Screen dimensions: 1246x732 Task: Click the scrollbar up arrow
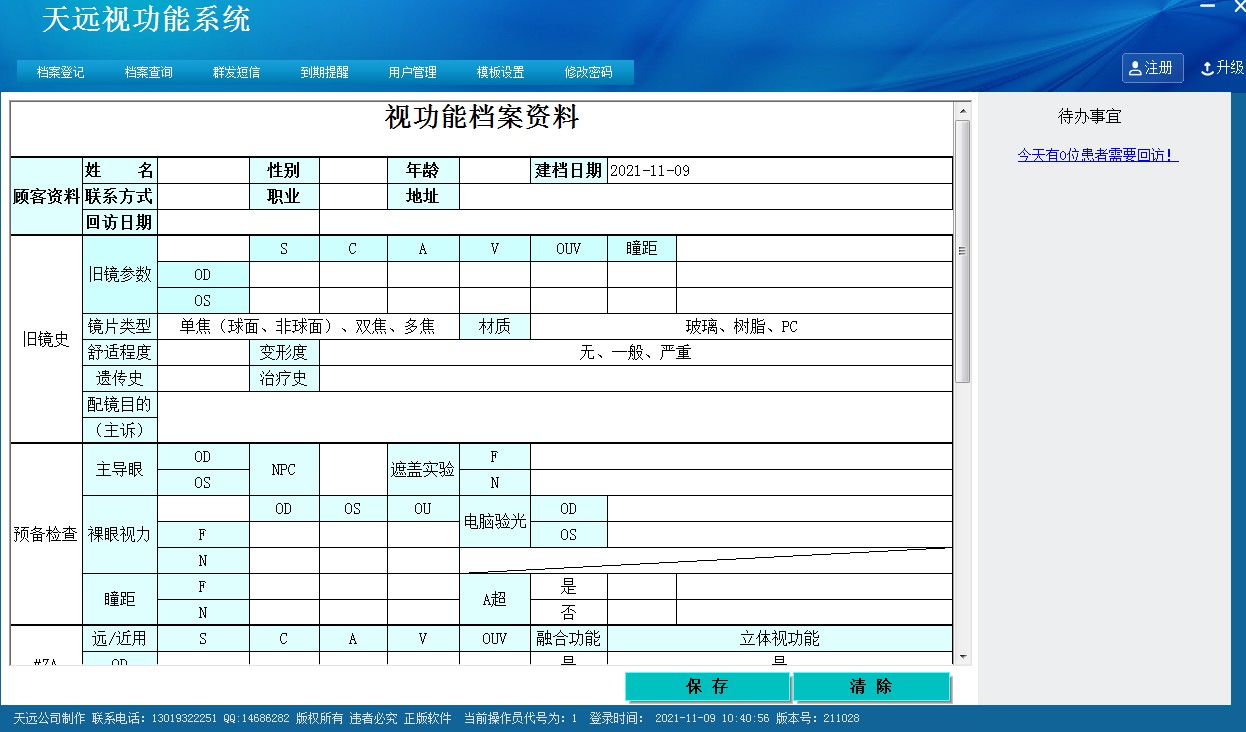click(963, 110)
